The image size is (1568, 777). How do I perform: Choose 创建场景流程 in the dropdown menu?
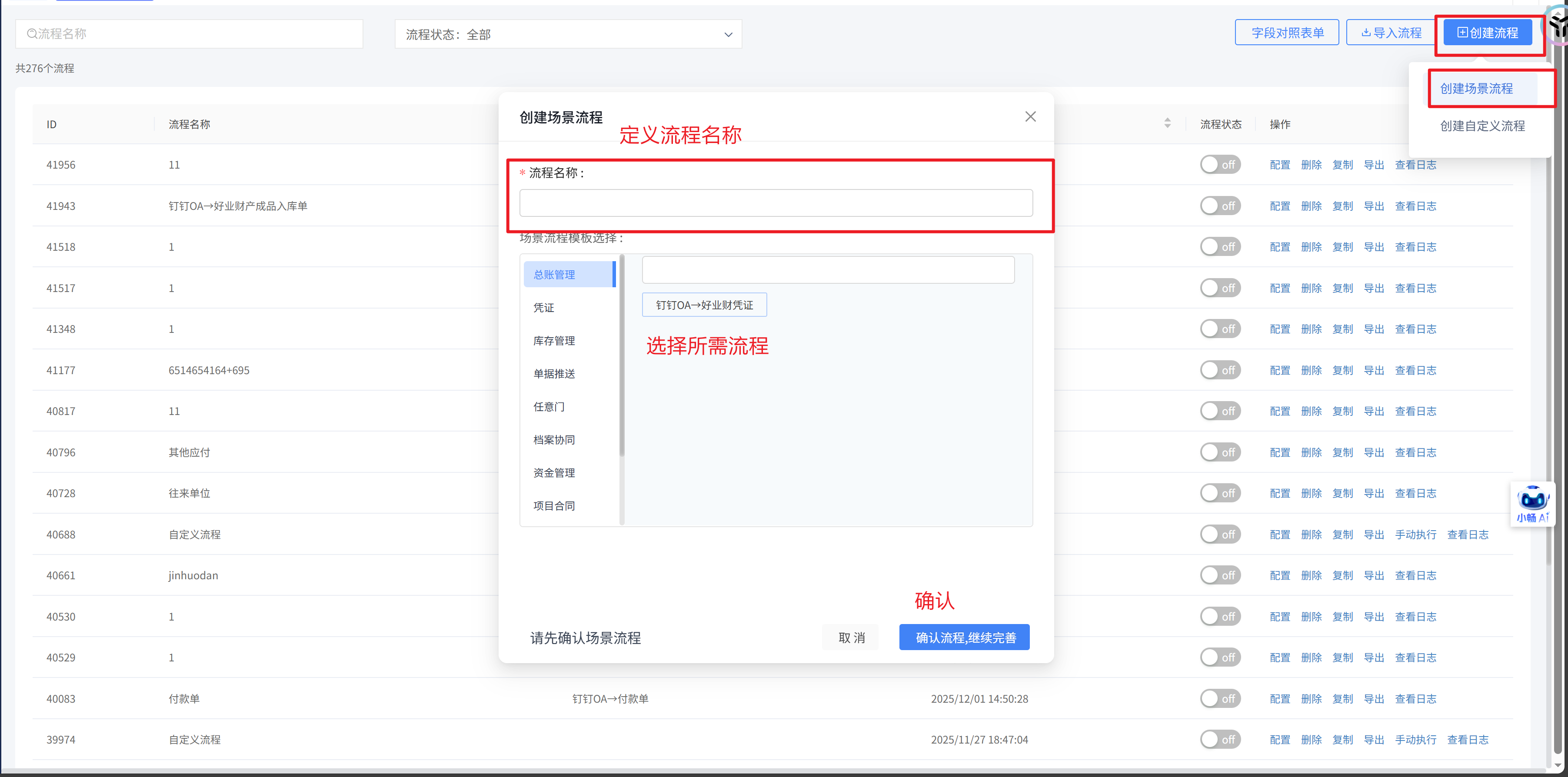point(1476,89)
